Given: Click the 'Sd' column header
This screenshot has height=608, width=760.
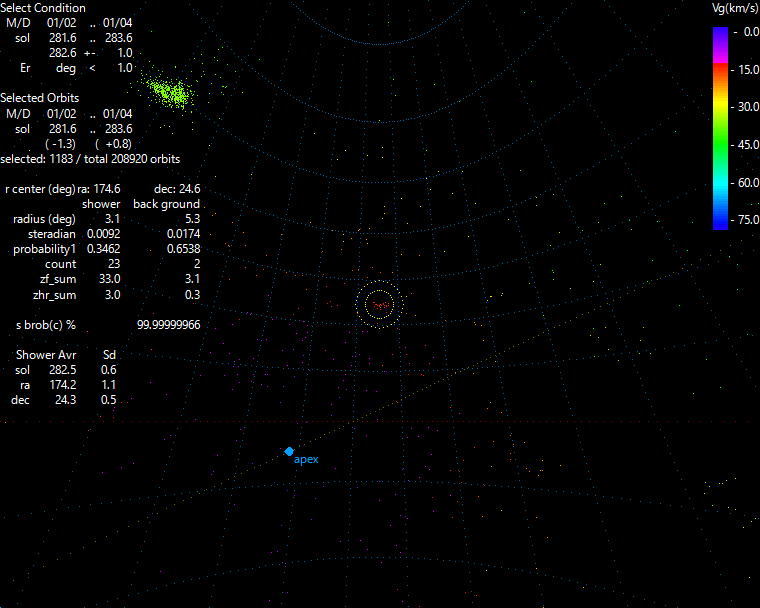Looking at the screenshot, I should point(109,355).
